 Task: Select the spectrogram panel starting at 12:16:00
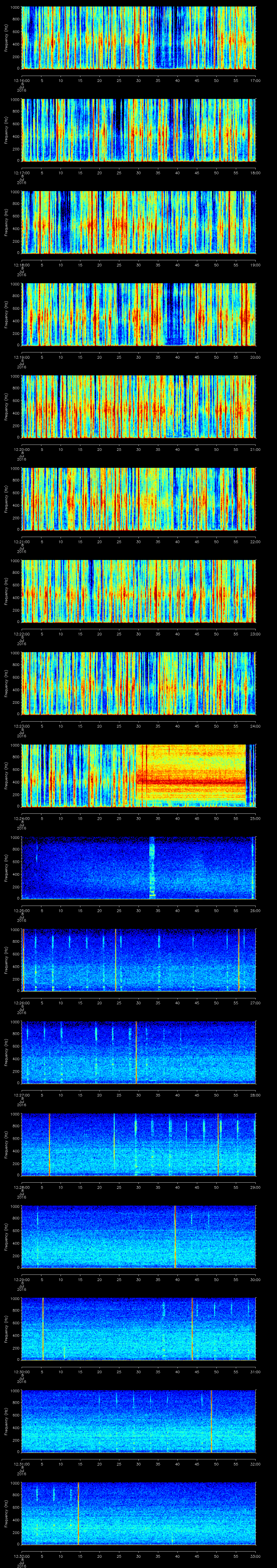pos(139,38)
